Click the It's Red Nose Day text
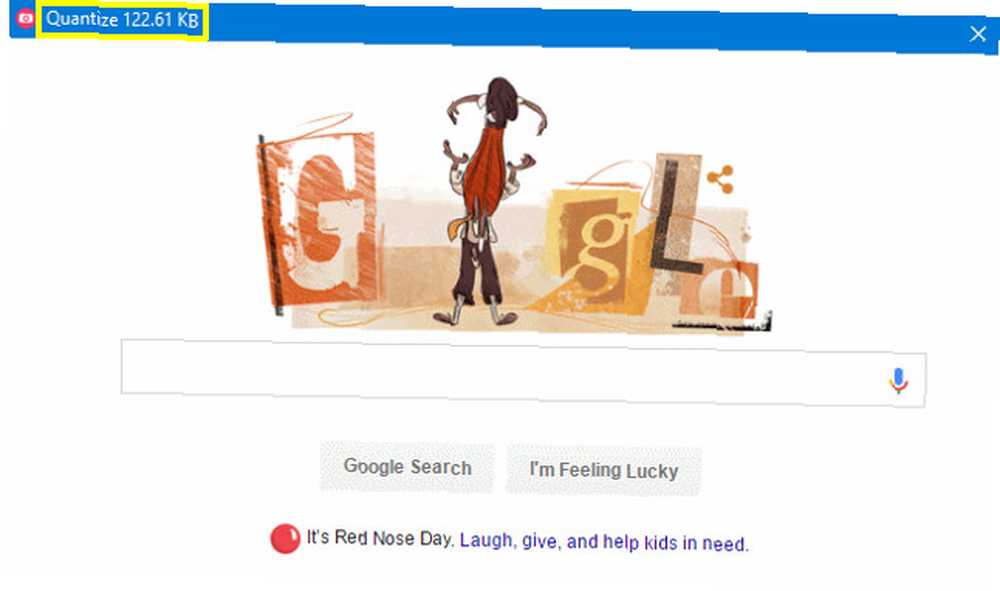 pos(380,537)
